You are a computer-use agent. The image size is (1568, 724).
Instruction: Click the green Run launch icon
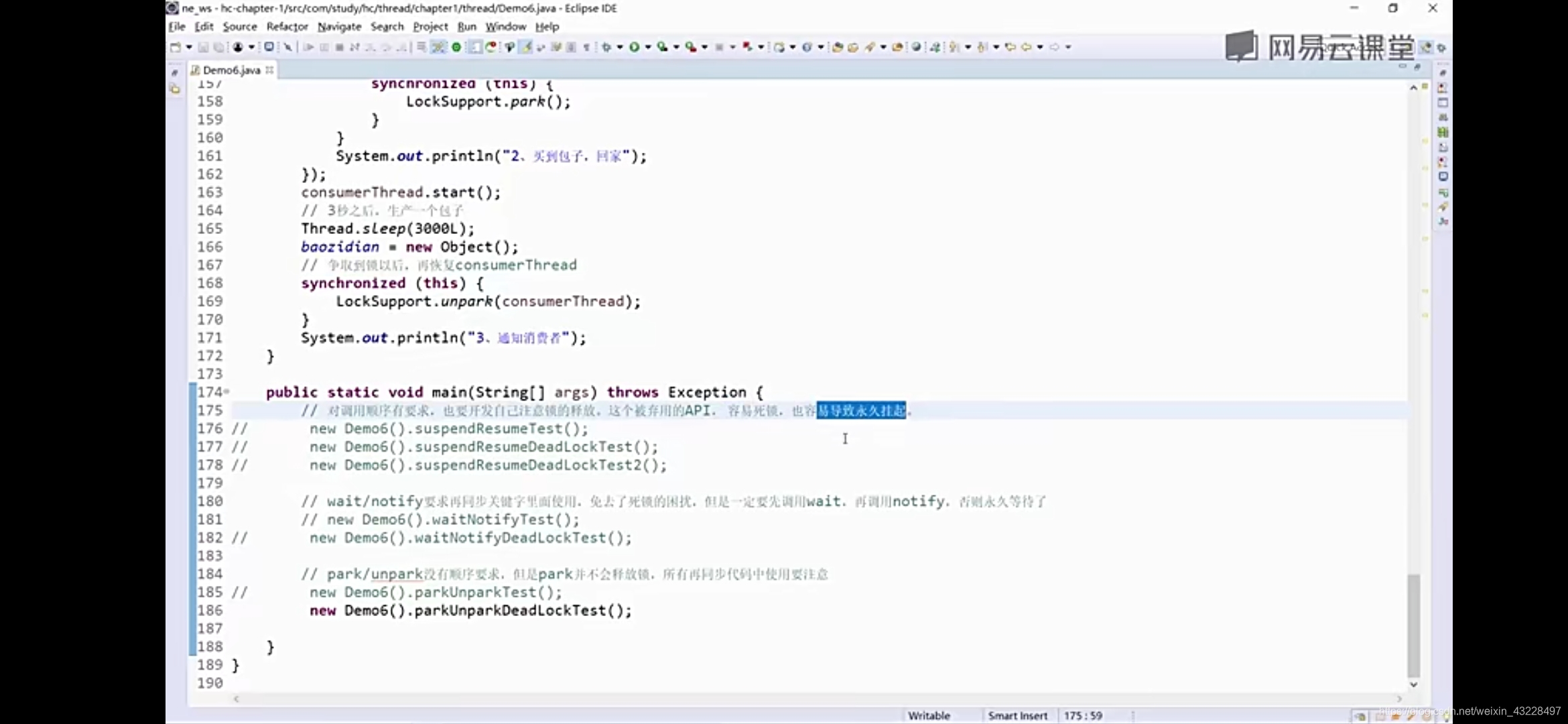[634, 47]
